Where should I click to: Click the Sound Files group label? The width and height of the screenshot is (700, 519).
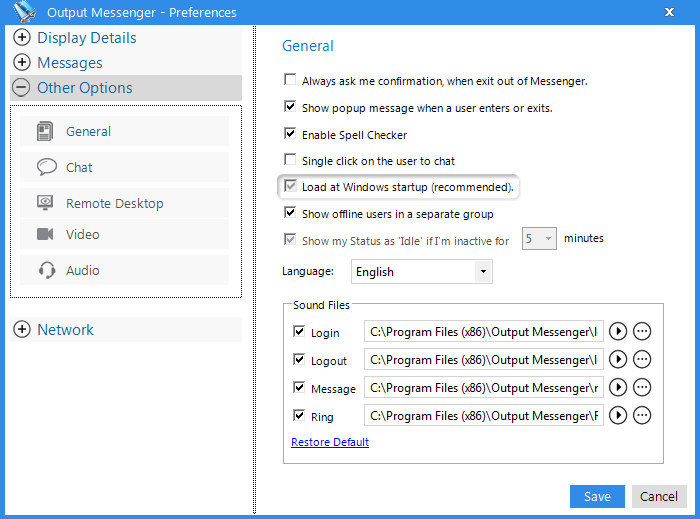tap(321, 305)
